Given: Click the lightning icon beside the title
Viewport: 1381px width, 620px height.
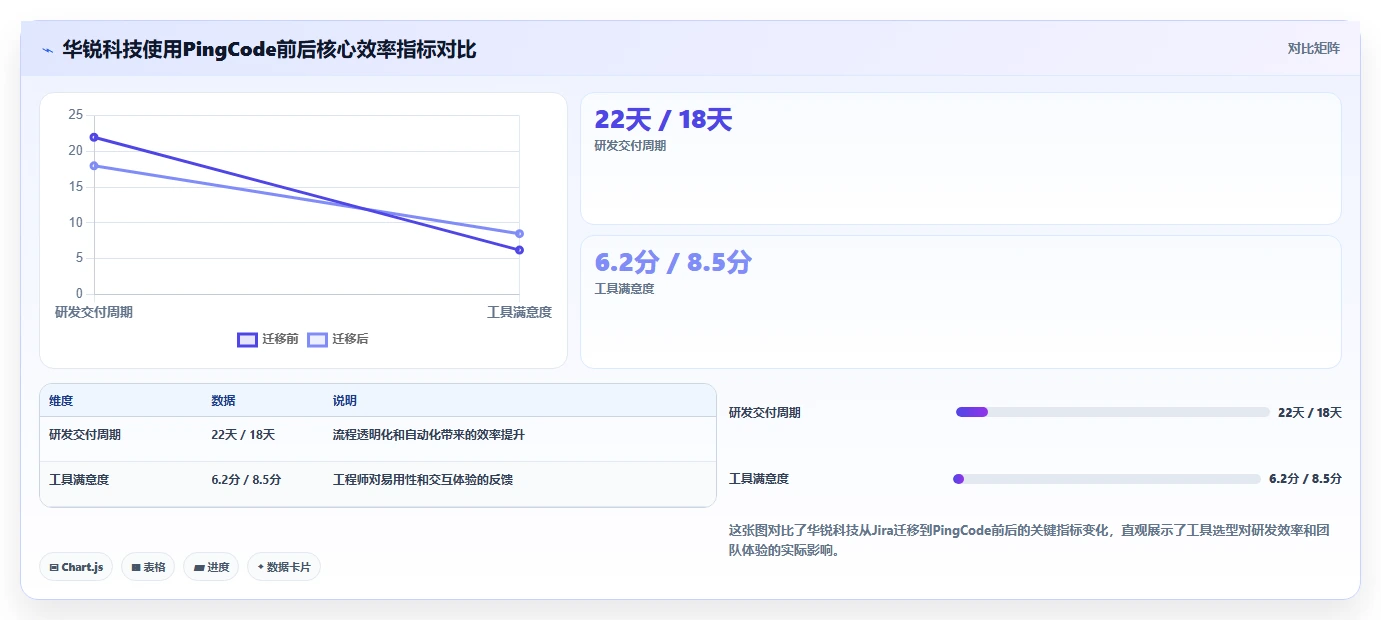Looking at the screenshot, I should (47, 50).
